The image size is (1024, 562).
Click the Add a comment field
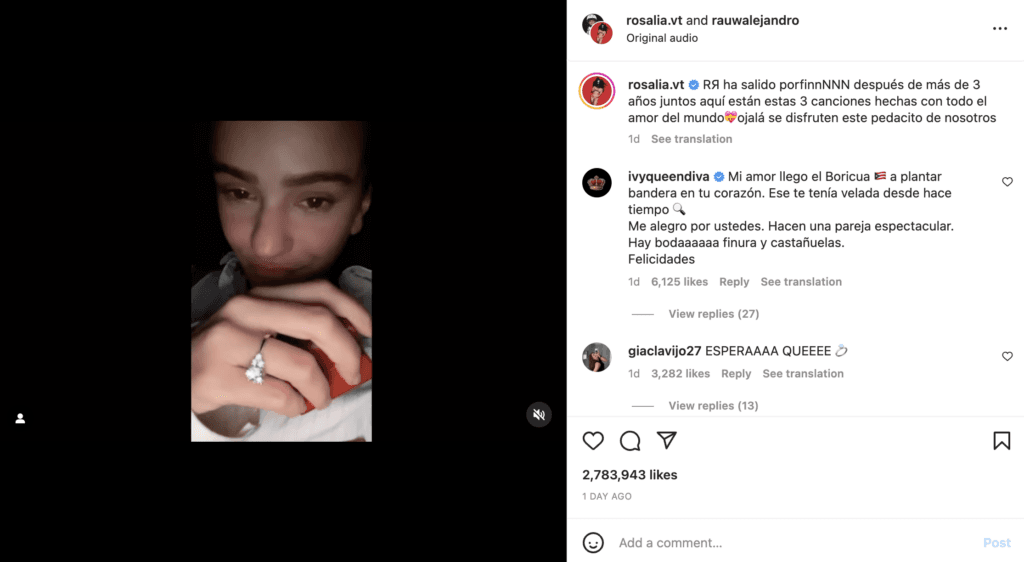[x=793, y=542]
